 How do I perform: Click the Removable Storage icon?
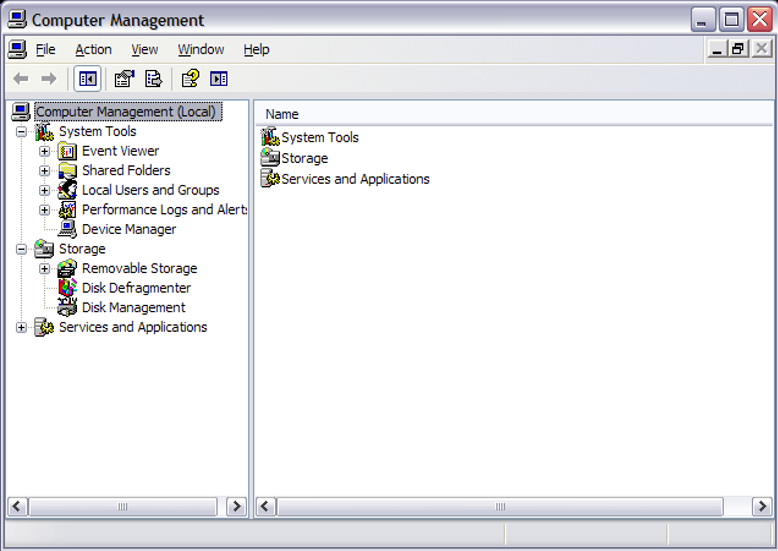67,269
